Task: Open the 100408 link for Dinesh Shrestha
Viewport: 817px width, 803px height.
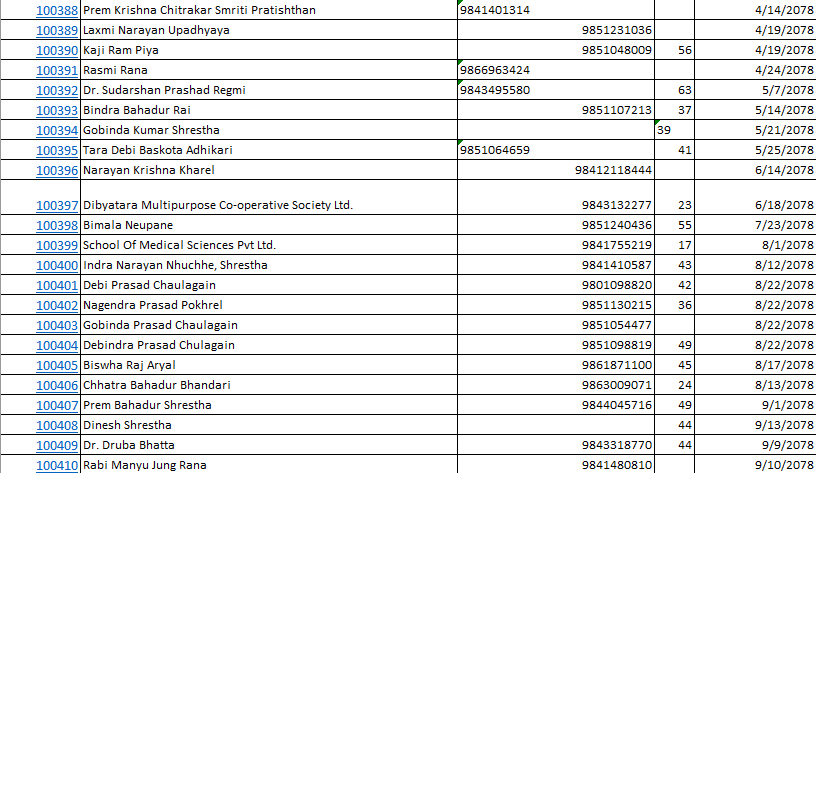Action: point(57,425)
